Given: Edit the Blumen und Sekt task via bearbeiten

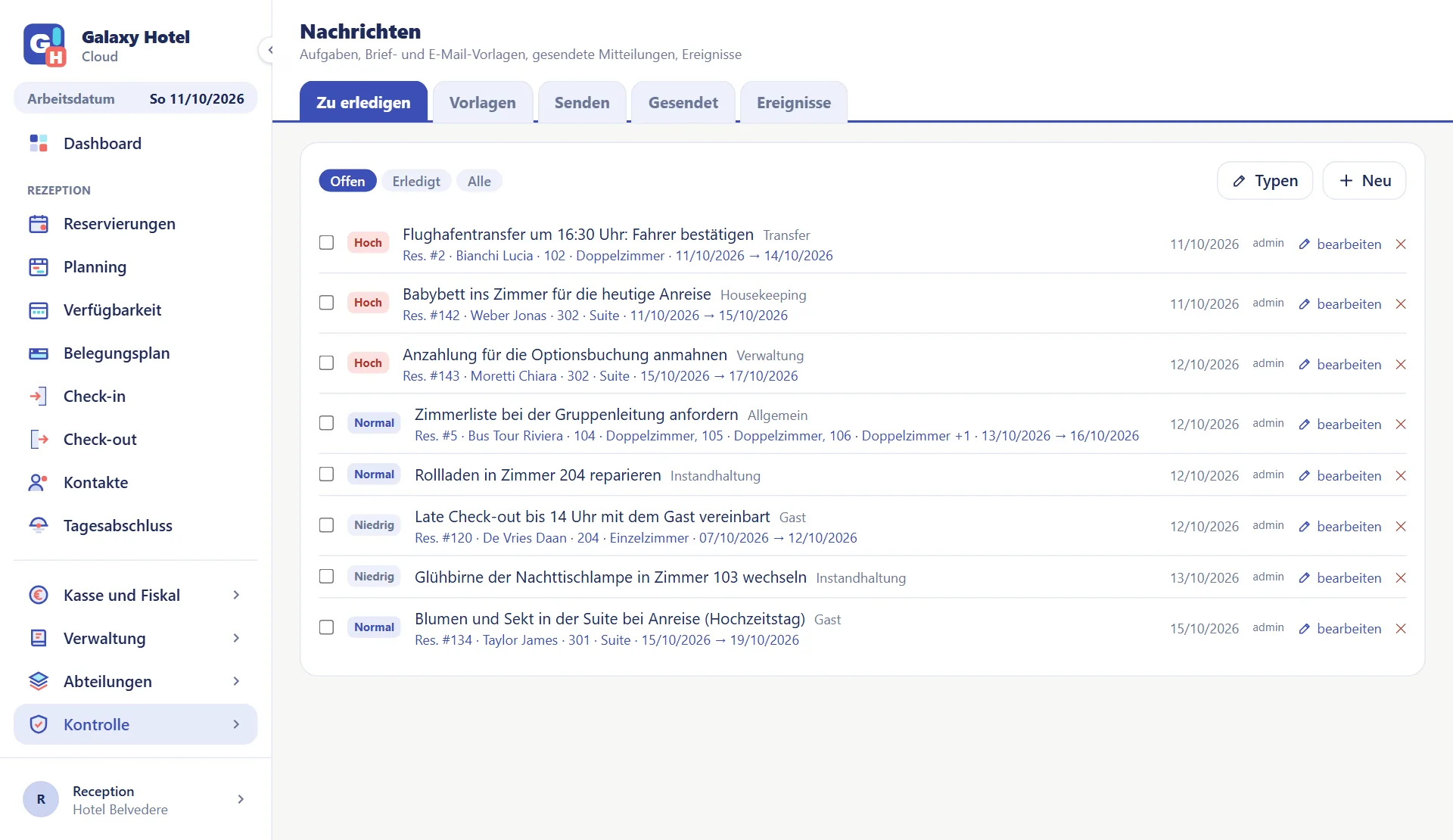Looking at the screenshot, I should (x=1340, y=629).
